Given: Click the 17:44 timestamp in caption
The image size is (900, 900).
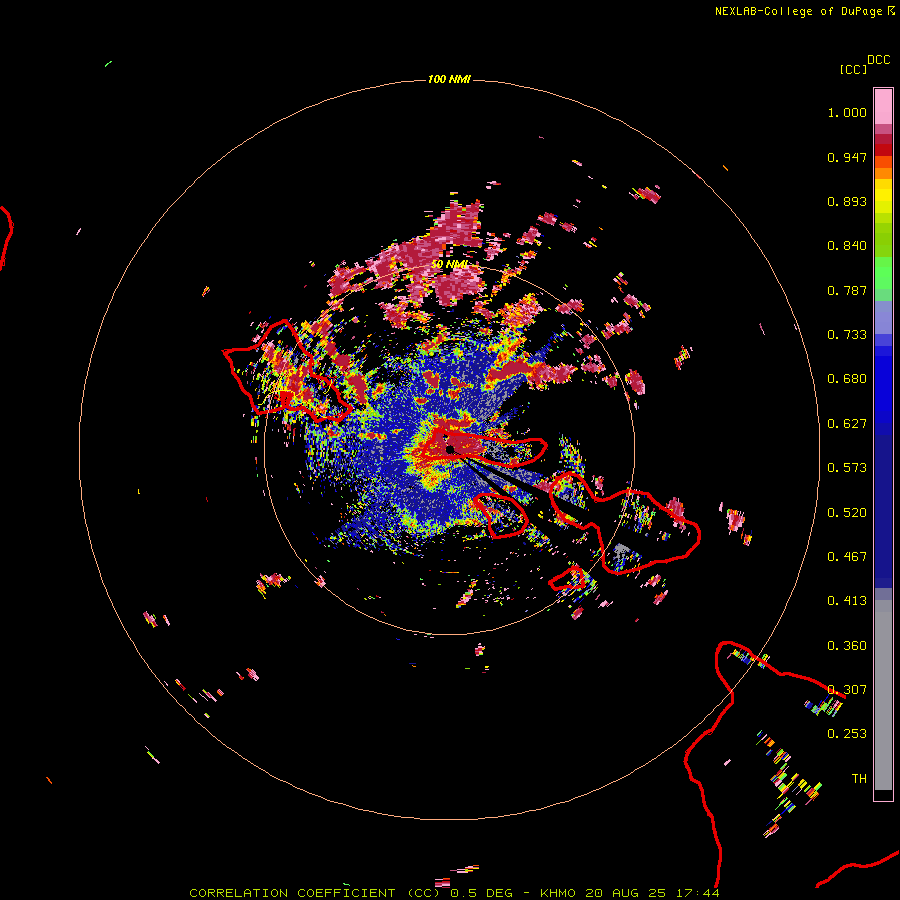Looking at the screenshot, I should coord(699,893).
